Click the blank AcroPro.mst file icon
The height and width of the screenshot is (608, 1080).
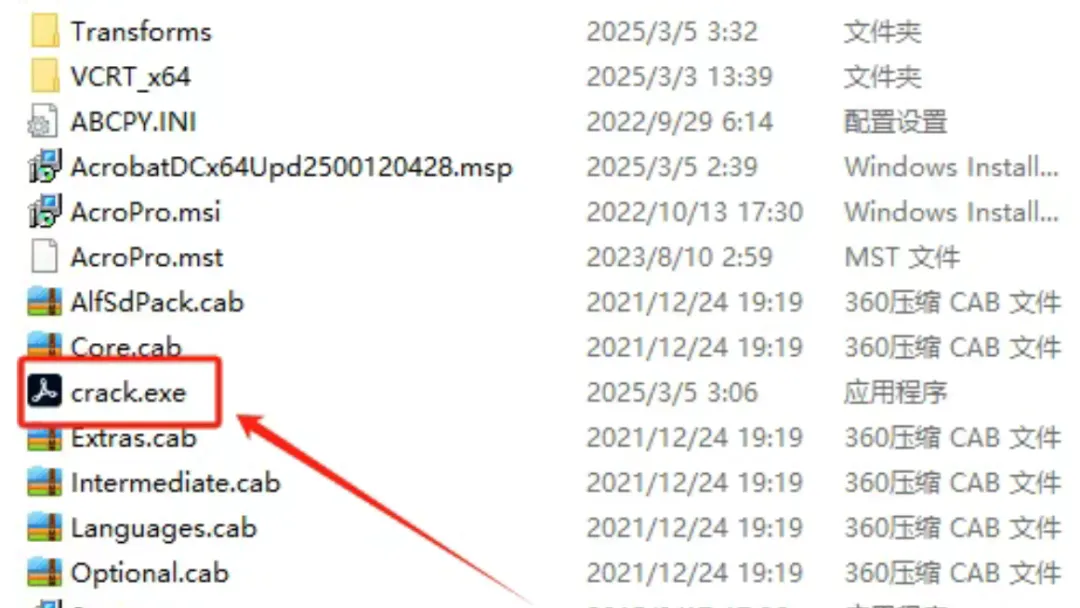pos(45,256)
